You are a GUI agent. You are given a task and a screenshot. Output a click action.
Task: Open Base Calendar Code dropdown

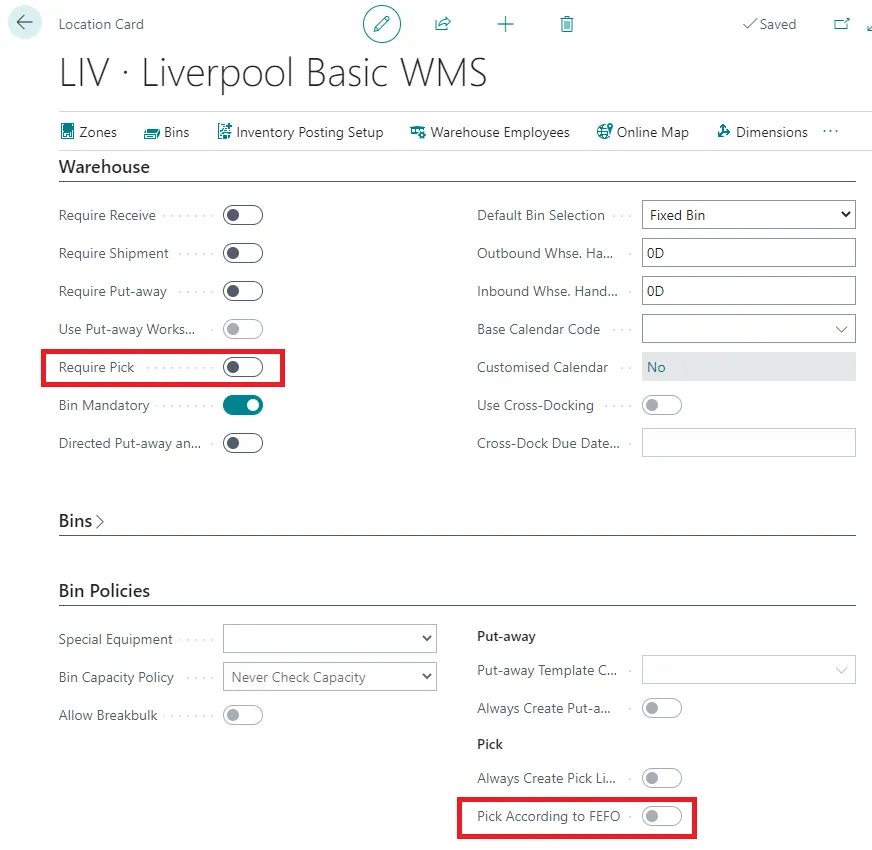[841, 329]
